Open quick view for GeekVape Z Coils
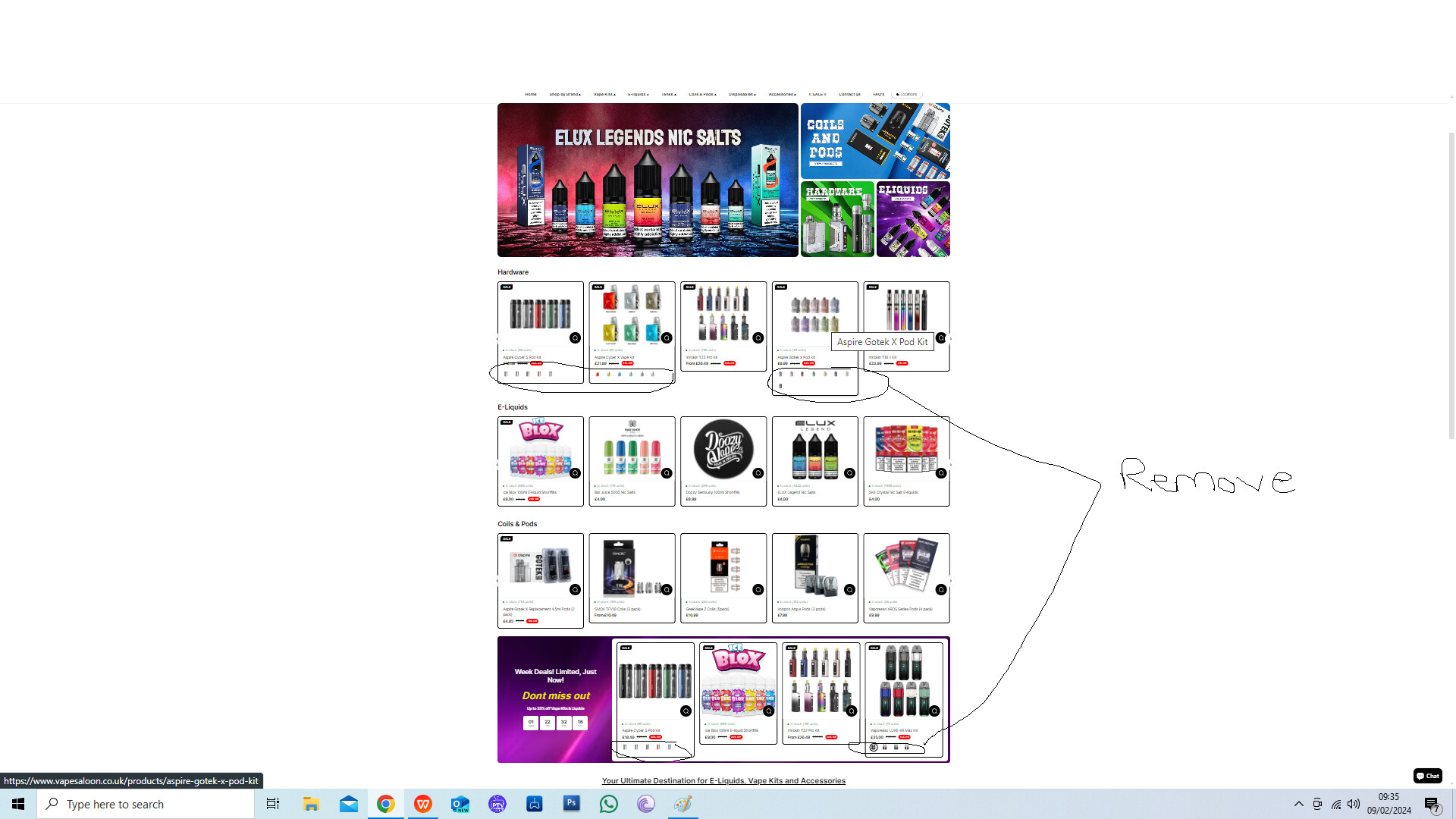 [x=758, y=590]
